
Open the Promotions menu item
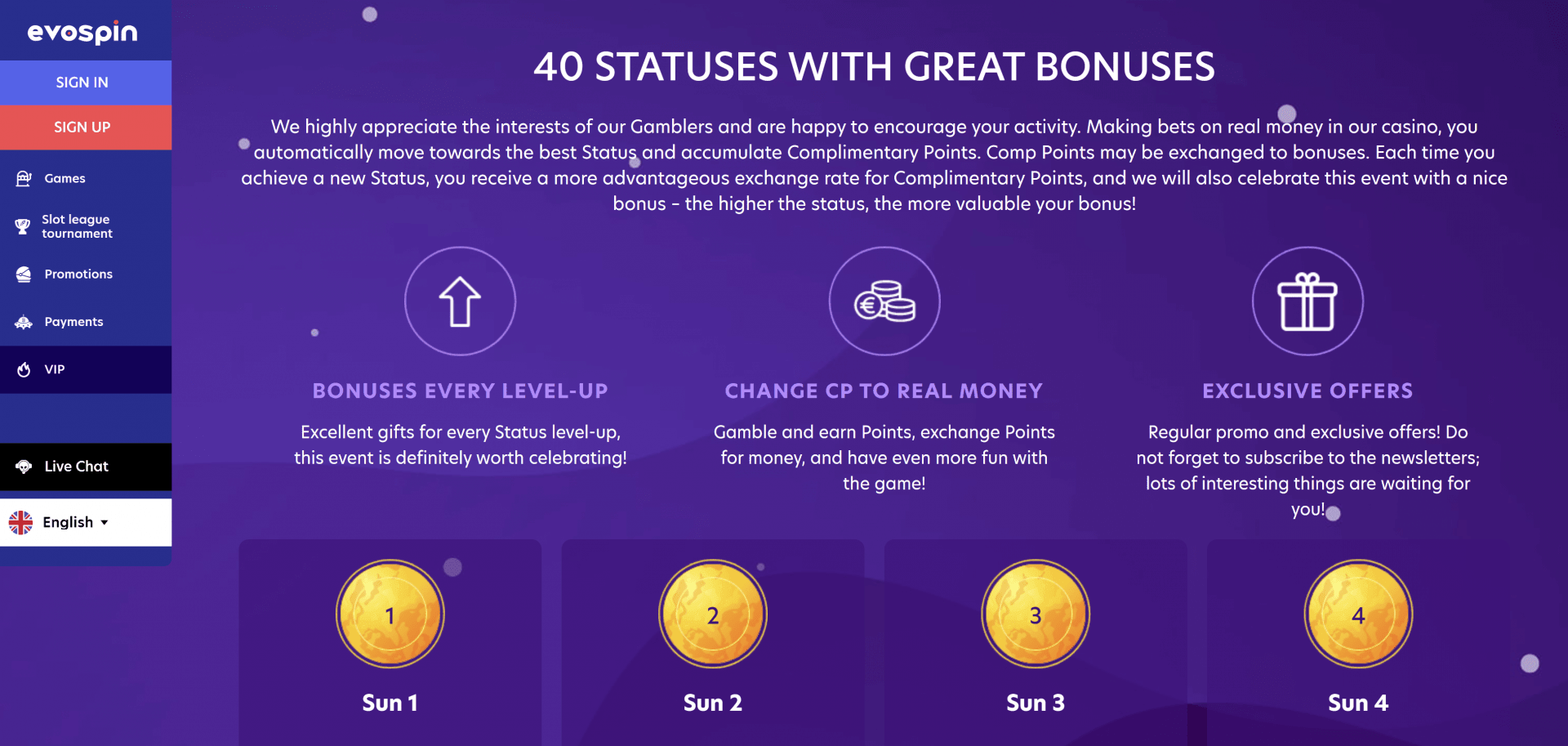pyautogui.click(x=78, y=275)
